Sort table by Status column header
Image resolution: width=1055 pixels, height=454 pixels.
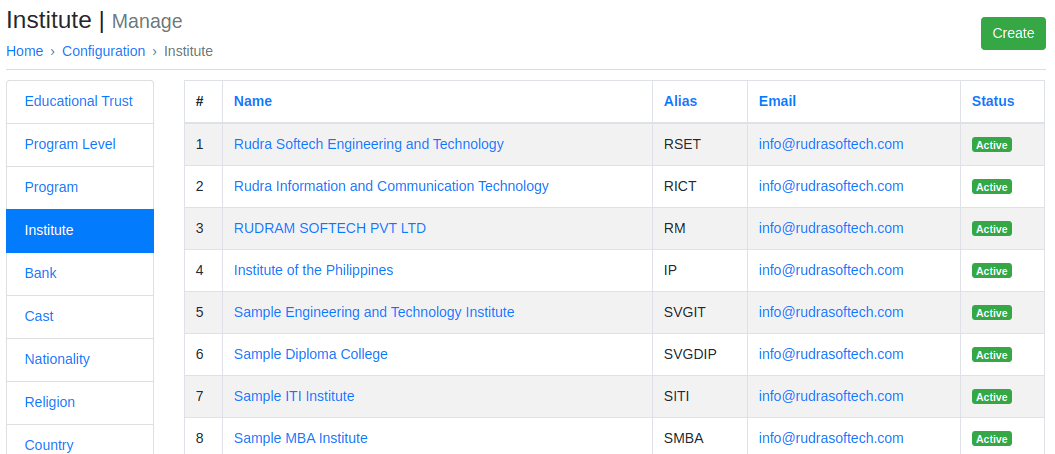(x=992, y=101)
